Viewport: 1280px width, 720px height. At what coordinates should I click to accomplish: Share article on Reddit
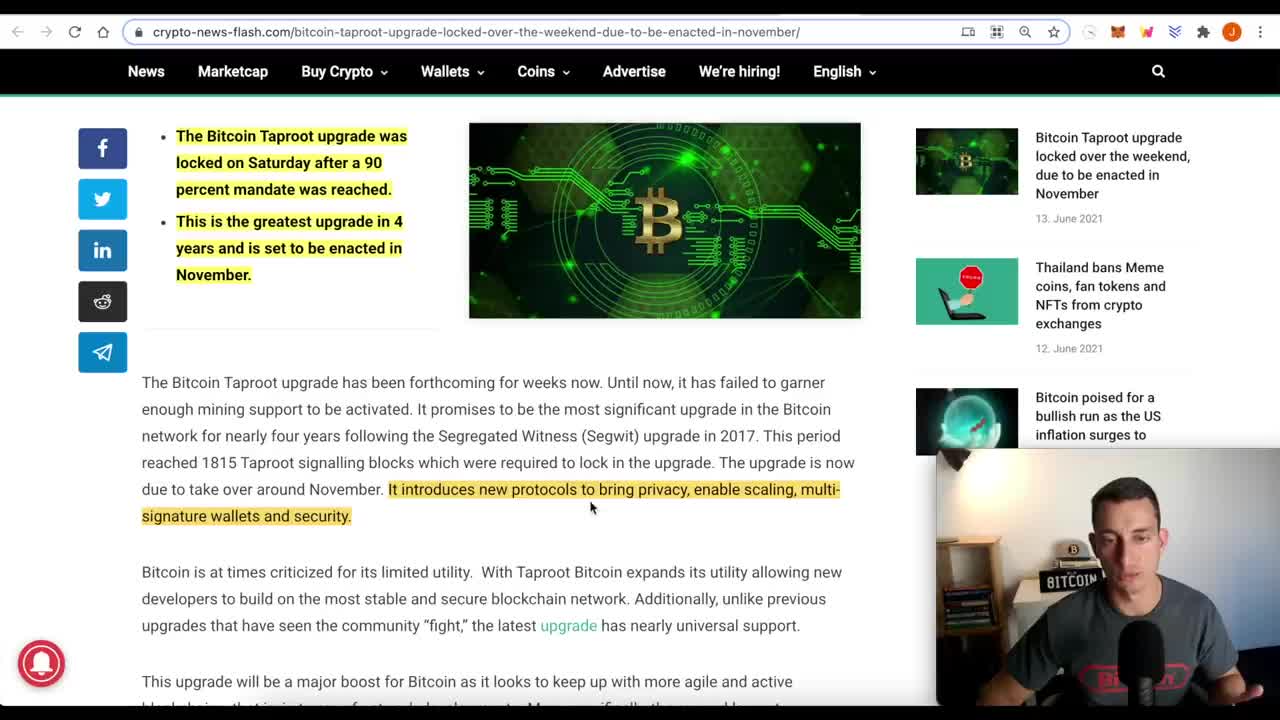pyautogui.click(x=103, y=301)
